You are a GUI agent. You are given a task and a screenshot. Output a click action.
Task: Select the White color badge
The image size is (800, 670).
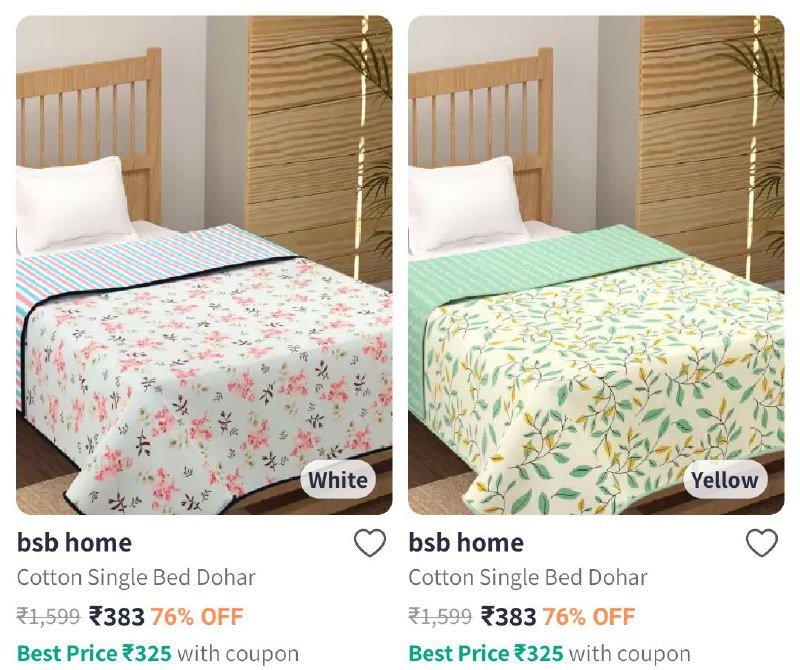(x=338, y=480)
